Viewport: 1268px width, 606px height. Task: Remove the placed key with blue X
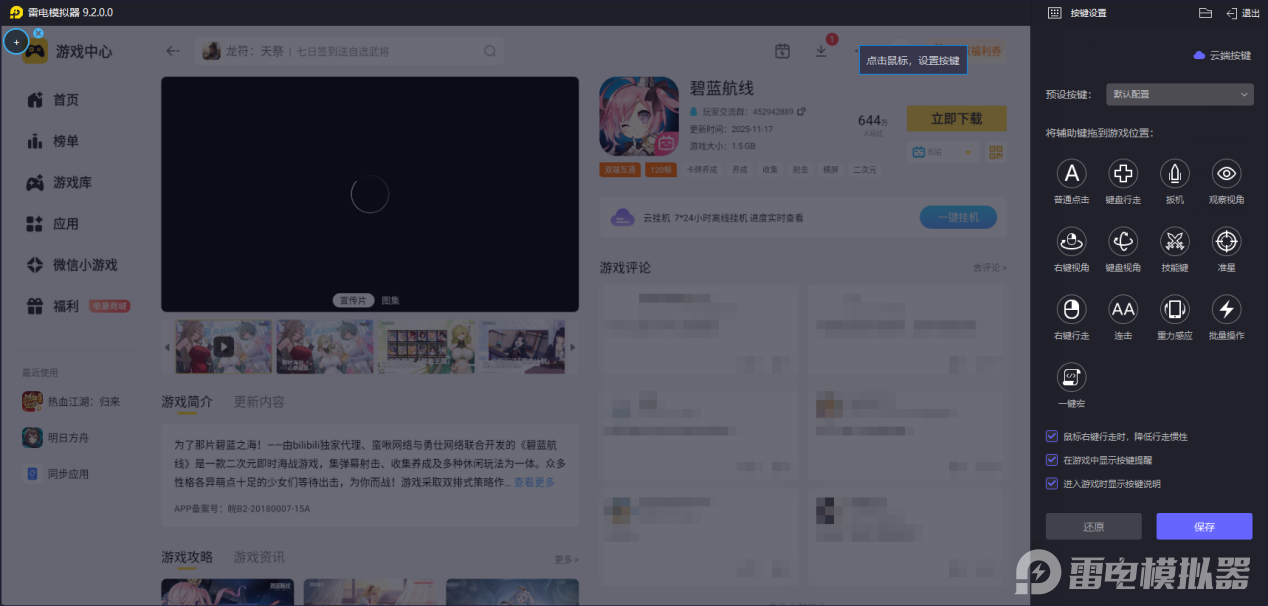tap(38, 33)
